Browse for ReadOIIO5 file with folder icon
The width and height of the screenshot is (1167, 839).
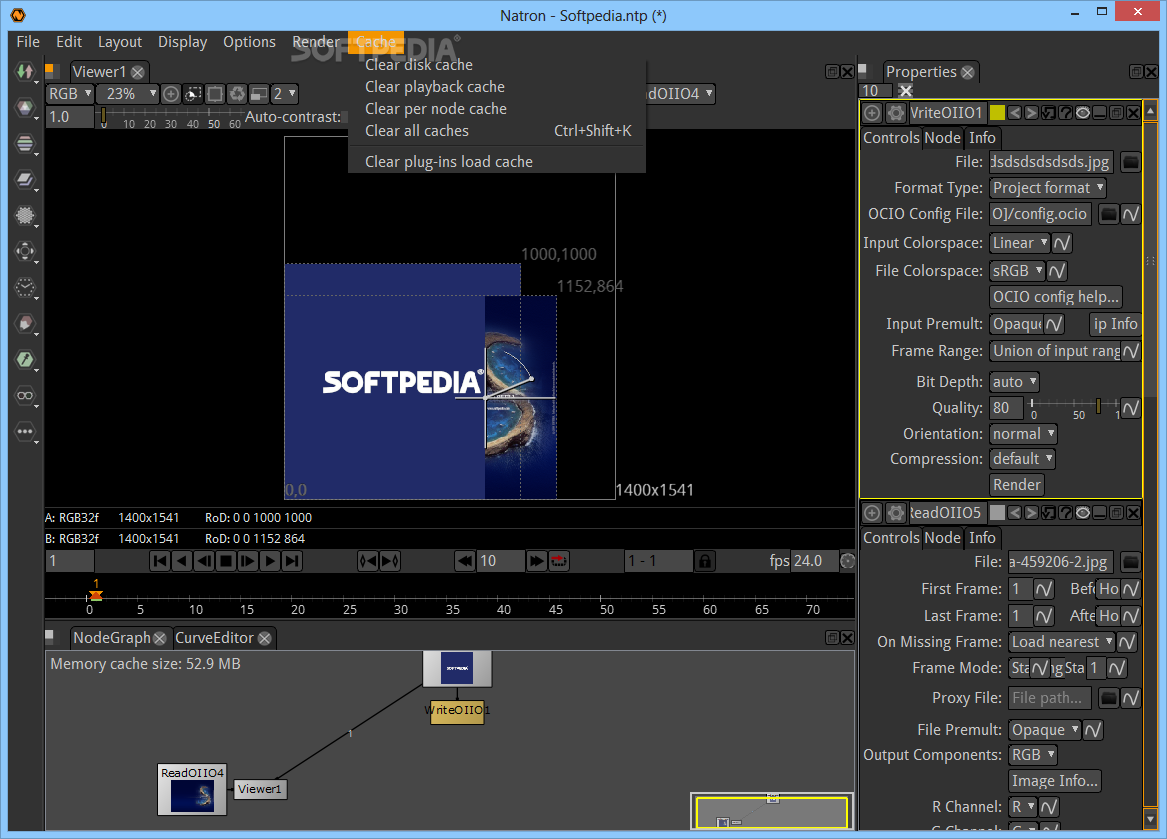pos(1131,562)
